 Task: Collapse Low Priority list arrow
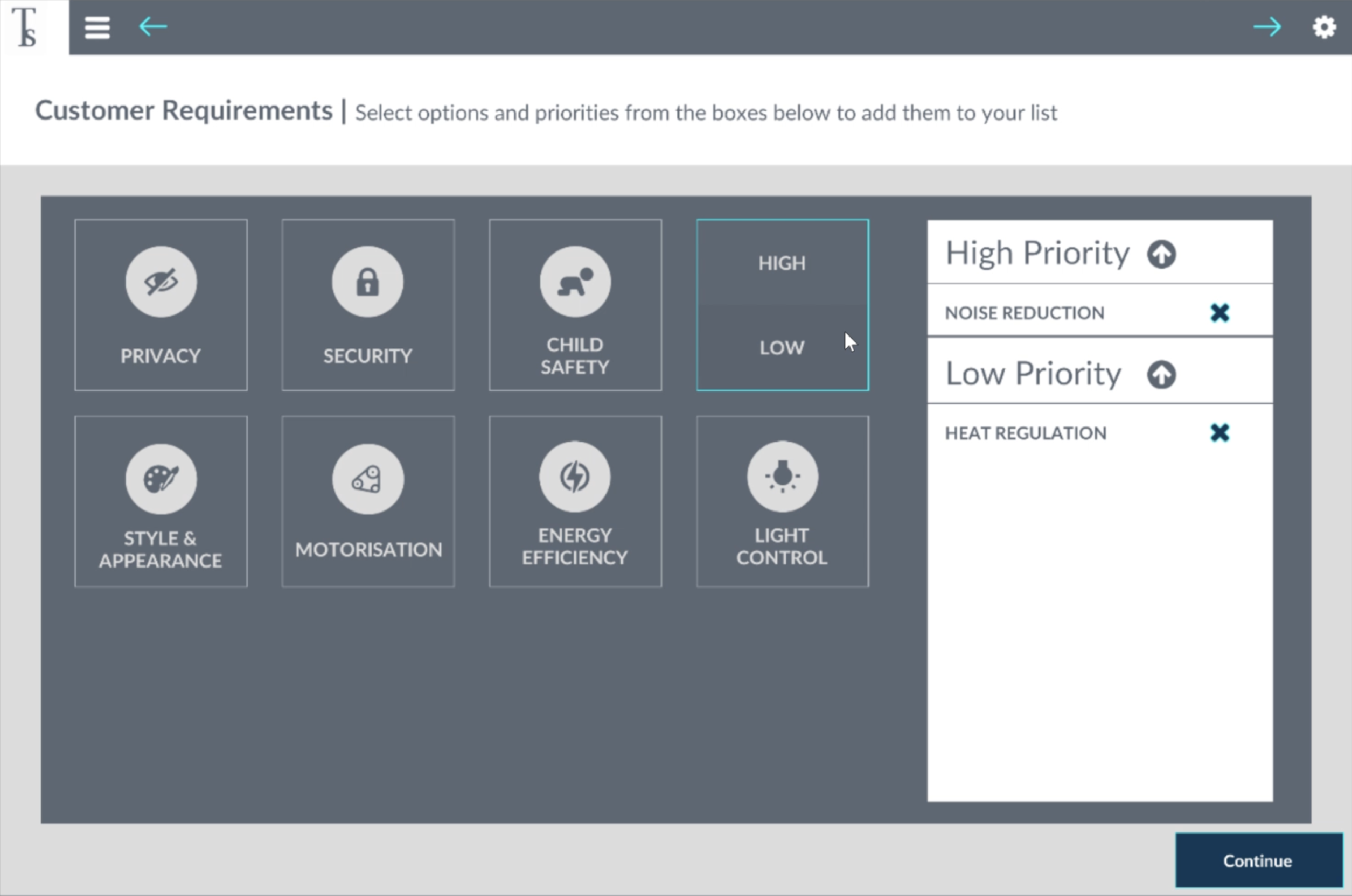(1161, 375)
